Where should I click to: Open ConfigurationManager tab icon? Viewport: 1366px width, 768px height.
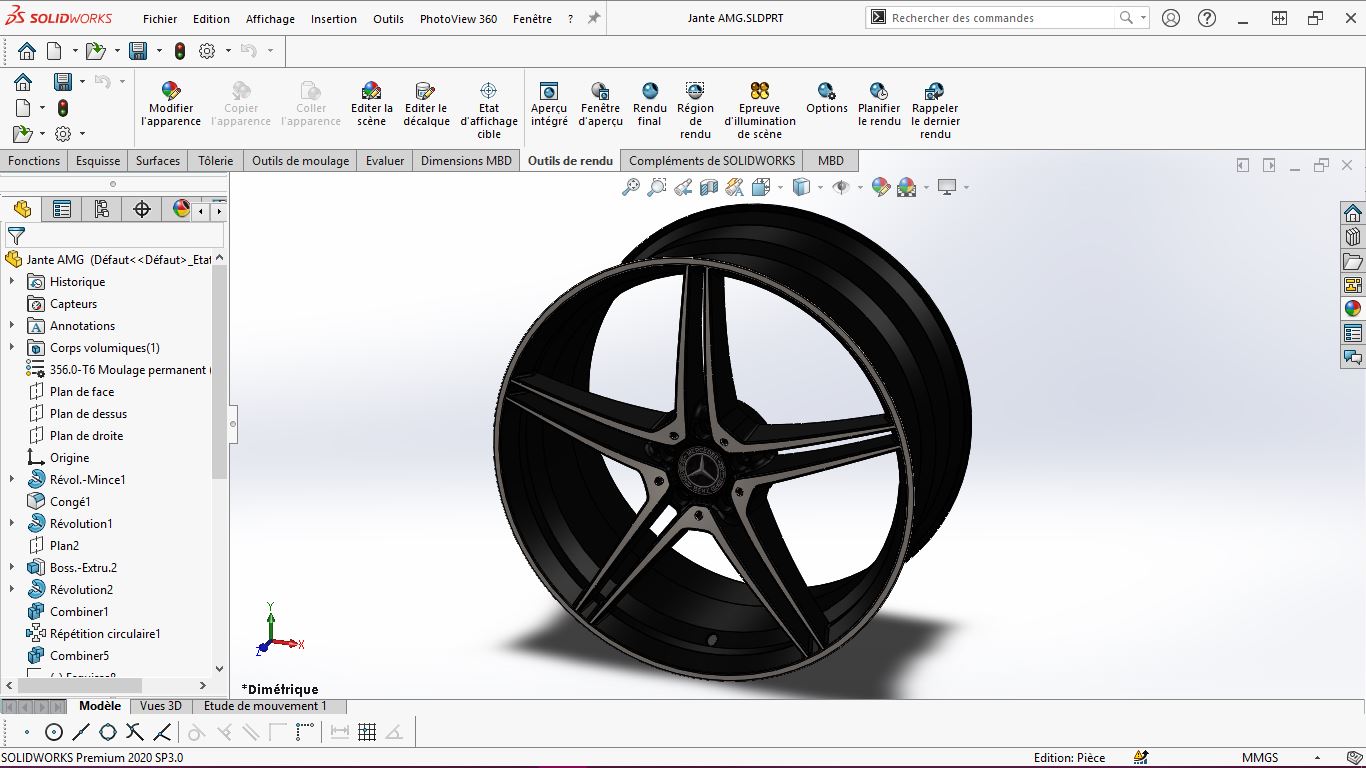(102, 209)
